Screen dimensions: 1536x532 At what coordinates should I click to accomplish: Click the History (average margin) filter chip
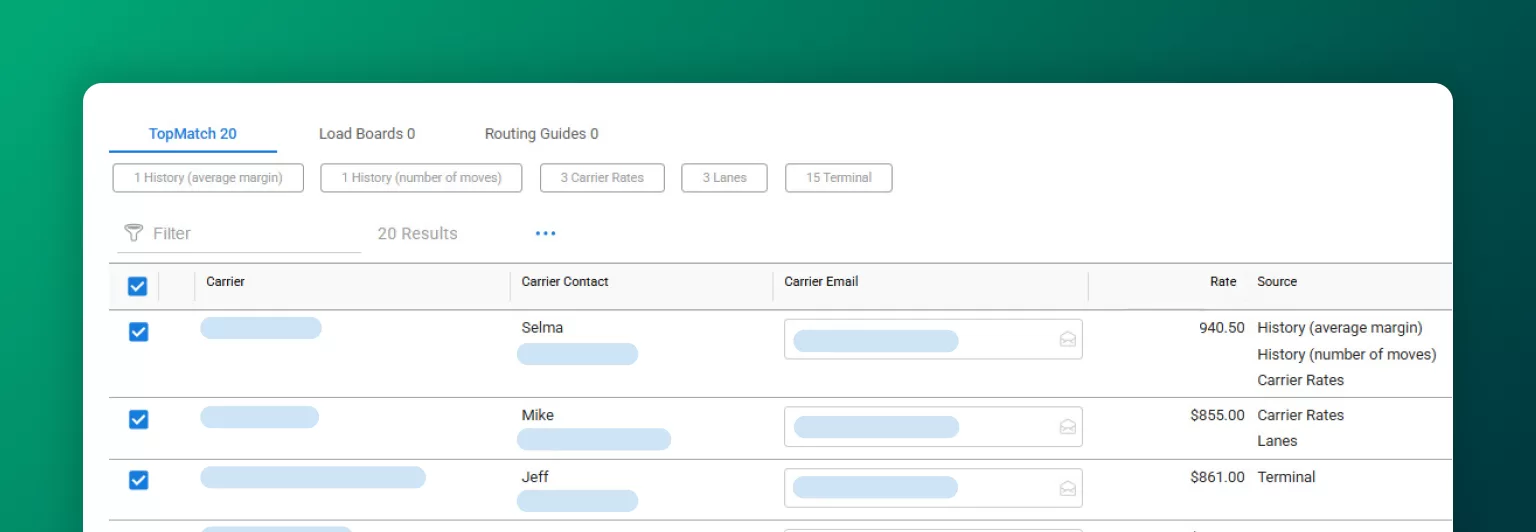point(208,178)
